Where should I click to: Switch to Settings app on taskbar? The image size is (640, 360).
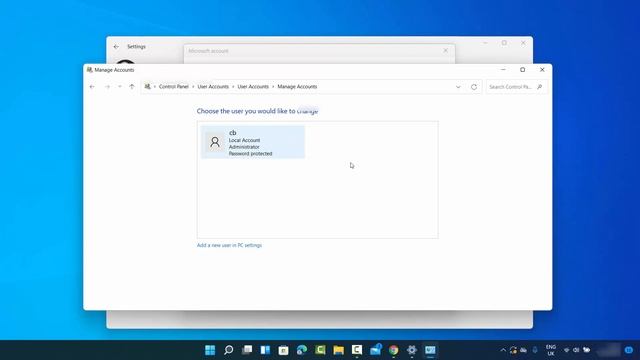click(412, 350)
